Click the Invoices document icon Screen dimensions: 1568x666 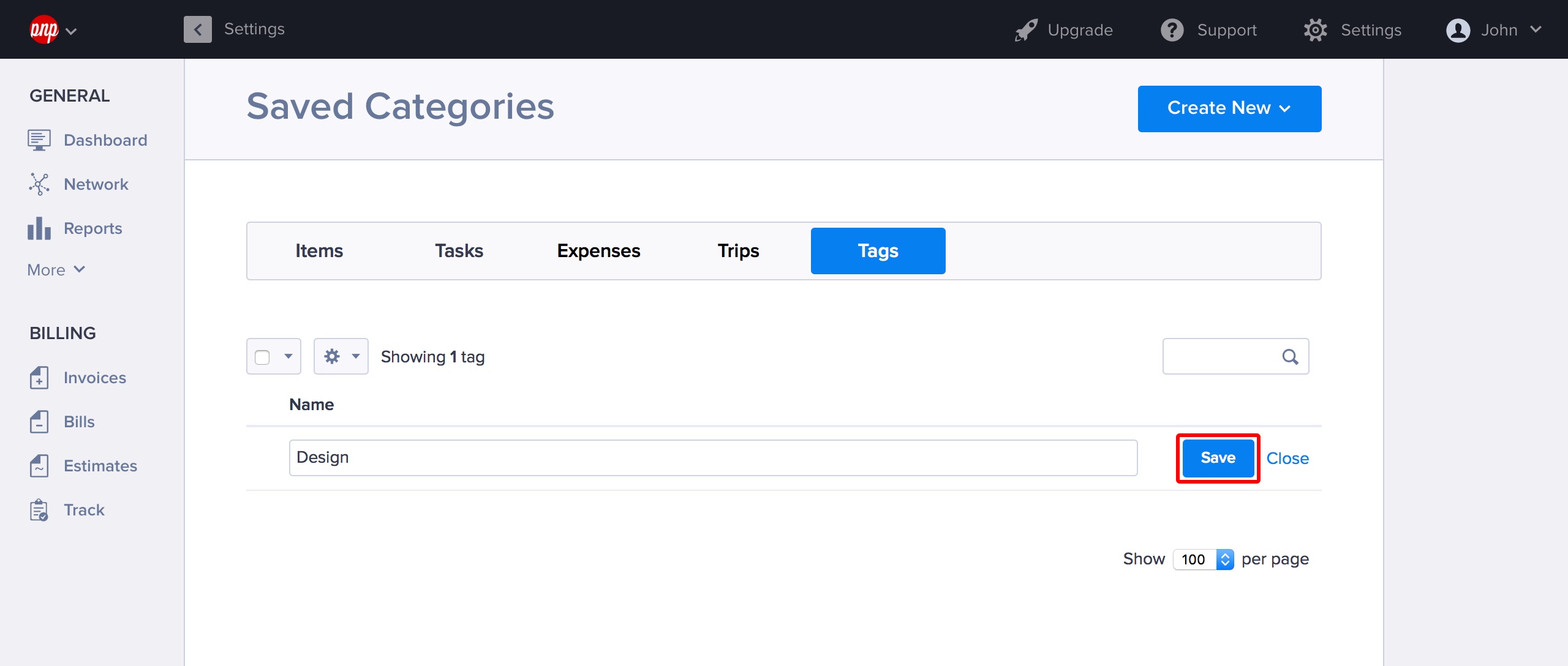(39, 378)
